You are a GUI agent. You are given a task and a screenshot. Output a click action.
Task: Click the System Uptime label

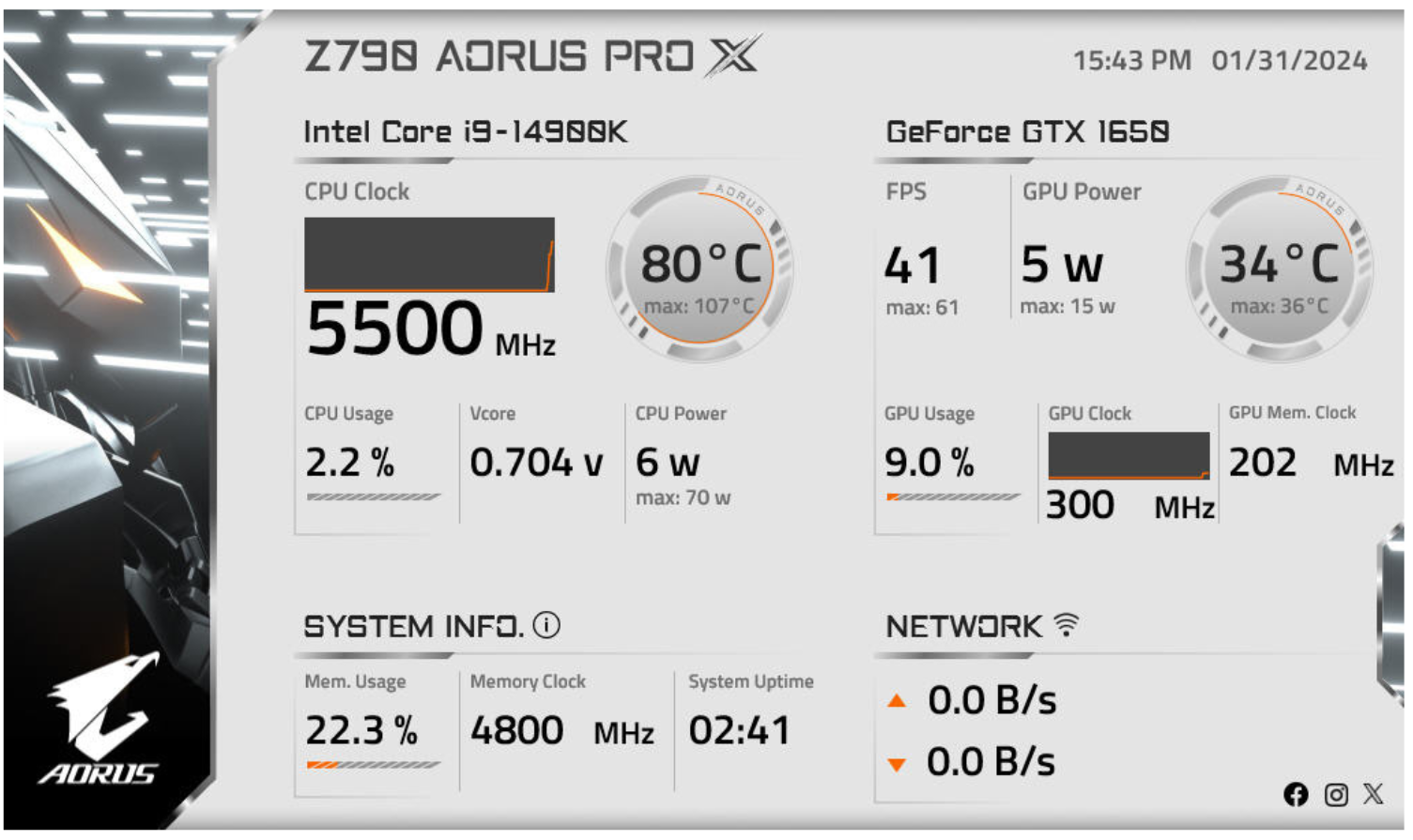click(750, 682)
